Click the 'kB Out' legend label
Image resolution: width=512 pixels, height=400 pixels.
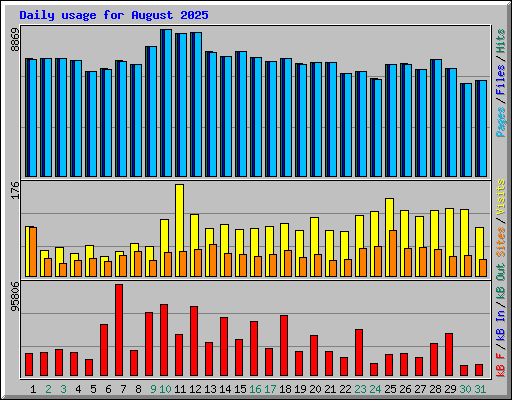501,282
